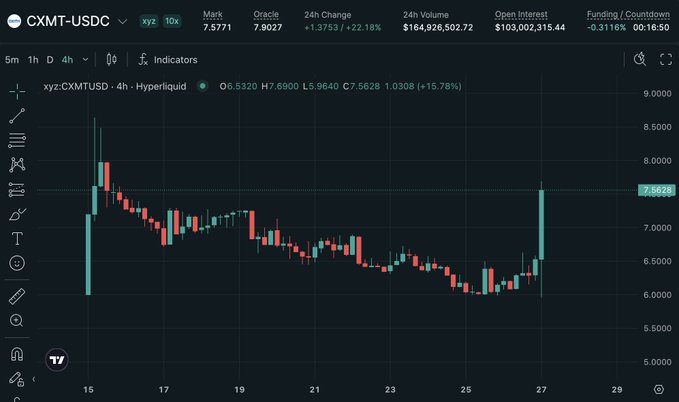Toggle magnet mode
Viewport: 679px width, 402px height.
click(17, 354)
